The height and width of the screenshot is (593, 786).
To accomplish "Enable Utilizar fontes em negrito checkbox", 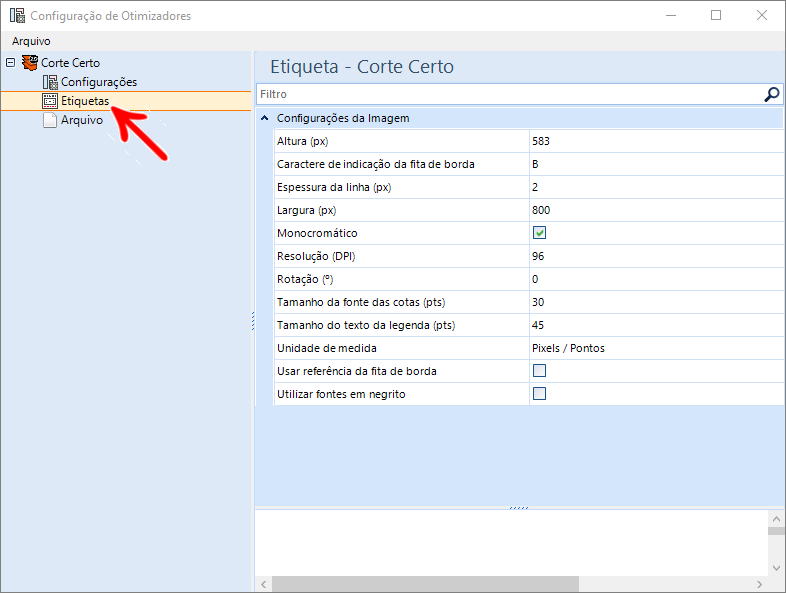I will pyautogui.click(x=539, y=394).
